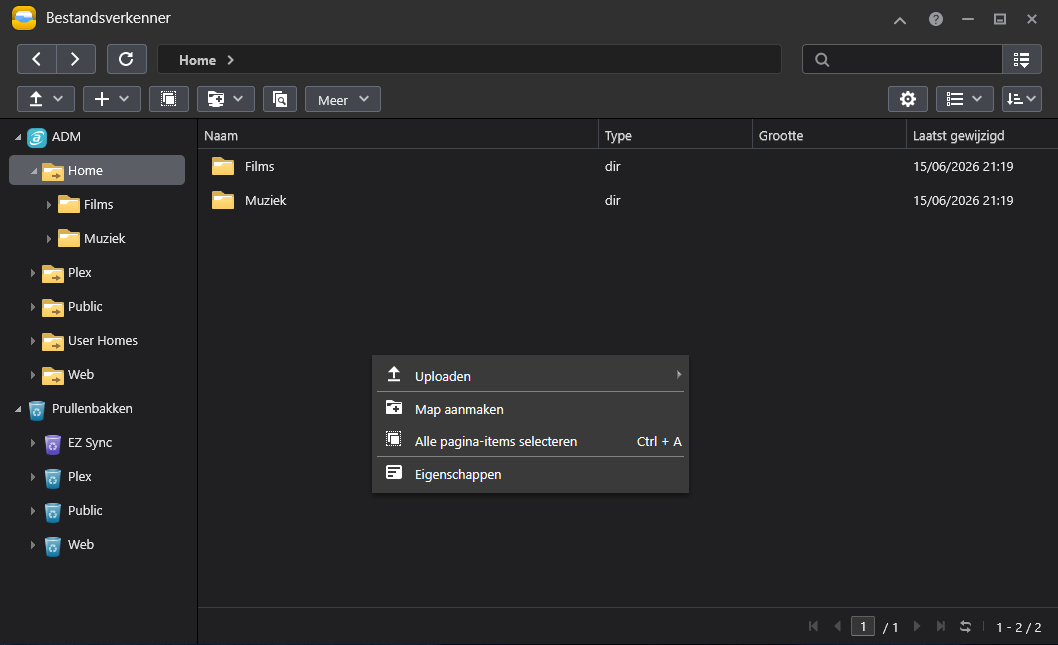Click the page refresh icon in footer
The image size is (1058, 645).
966,627
